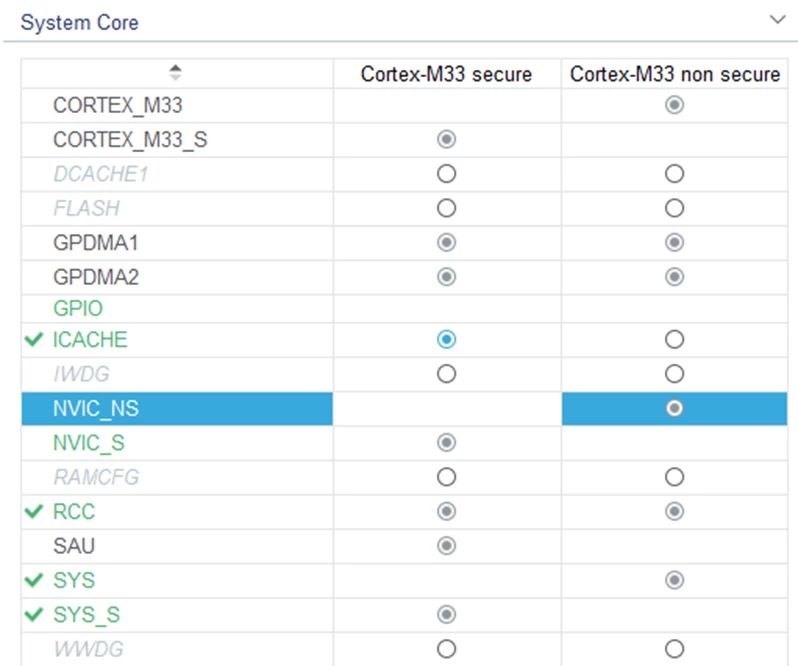
Task: Click the Cortex-M33 secure column header
Action: 446,74
